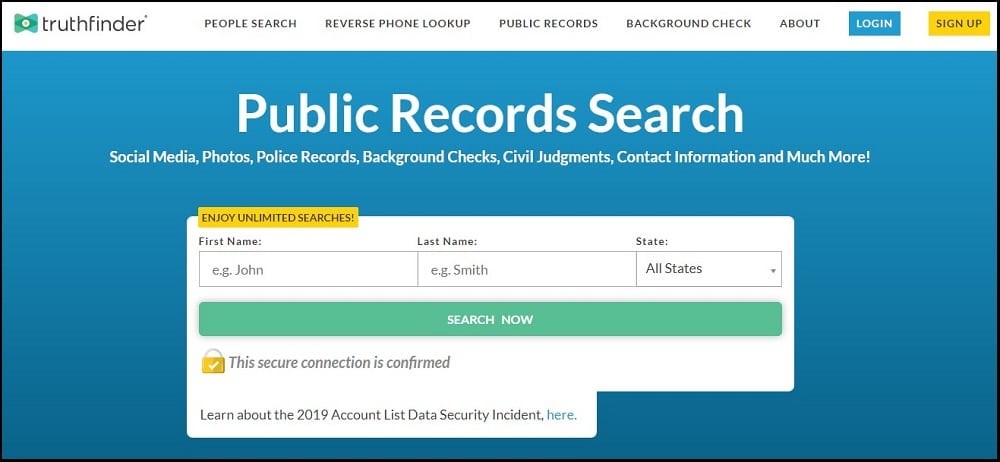This screenshot has height=462, width=1000.
Task: Focus the Last Name input field
Action: pos(527,269)
